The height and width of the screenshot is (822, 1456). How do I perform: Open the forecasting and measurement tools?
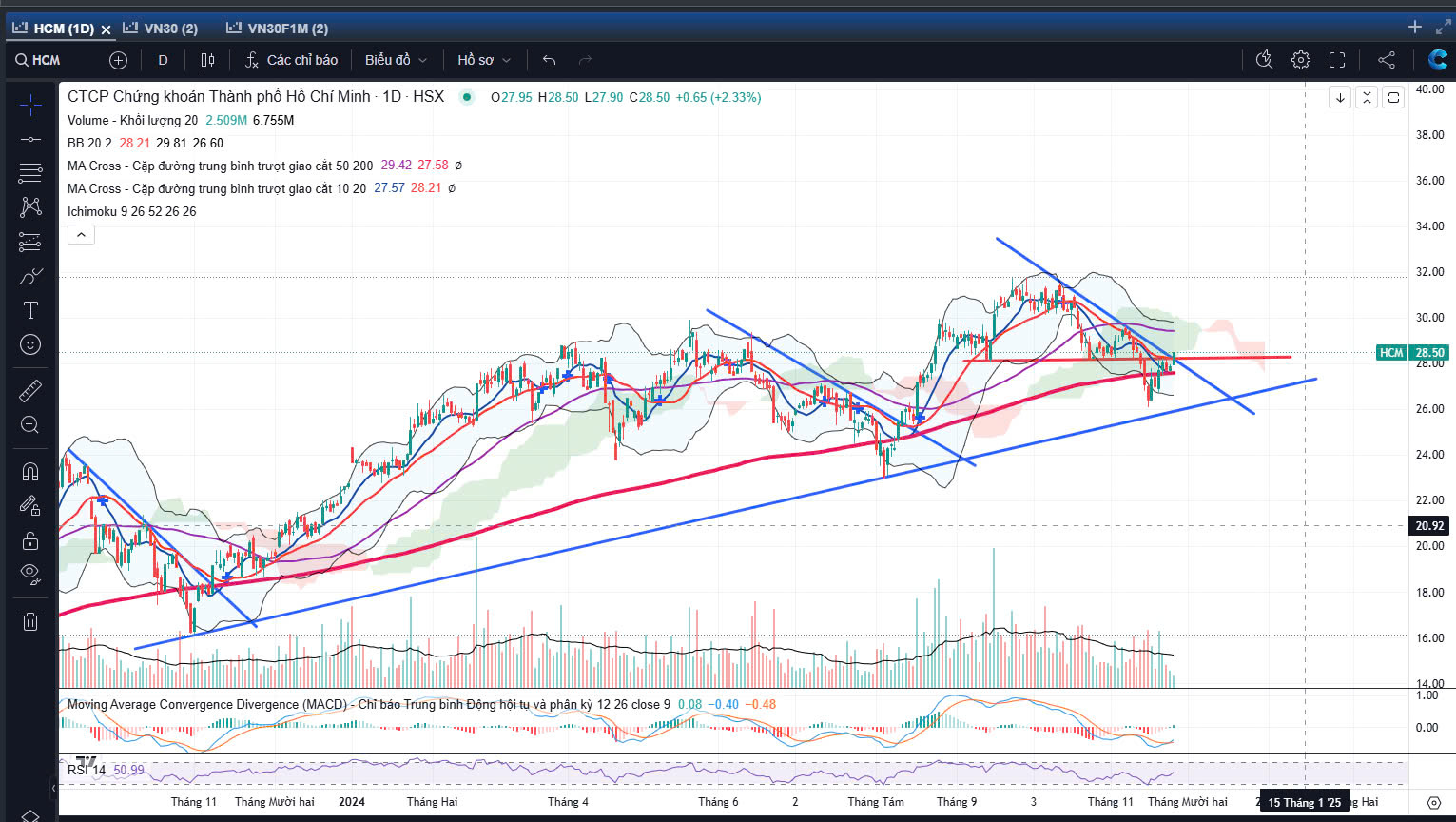pyautogui.click(x=30, y=242)
